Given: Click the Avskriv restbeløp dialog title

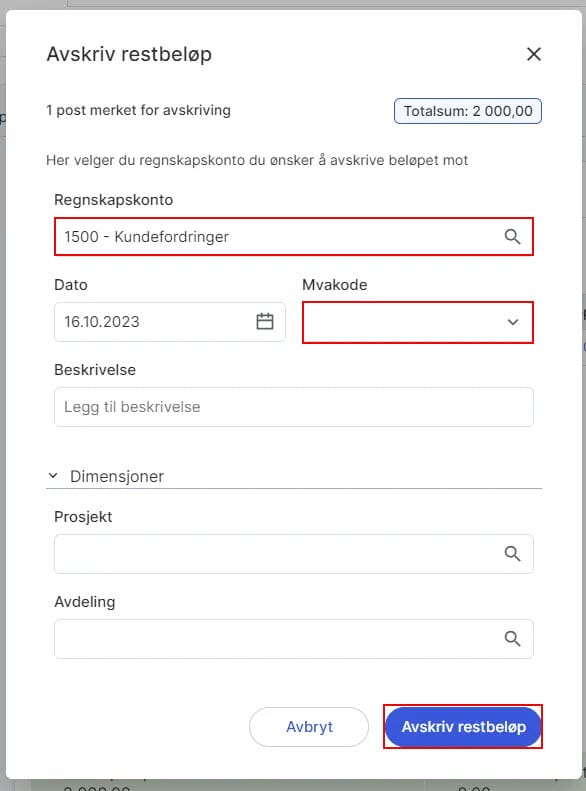Looking at the screenshot, I should pyautogui.click(x=129, y=54).
